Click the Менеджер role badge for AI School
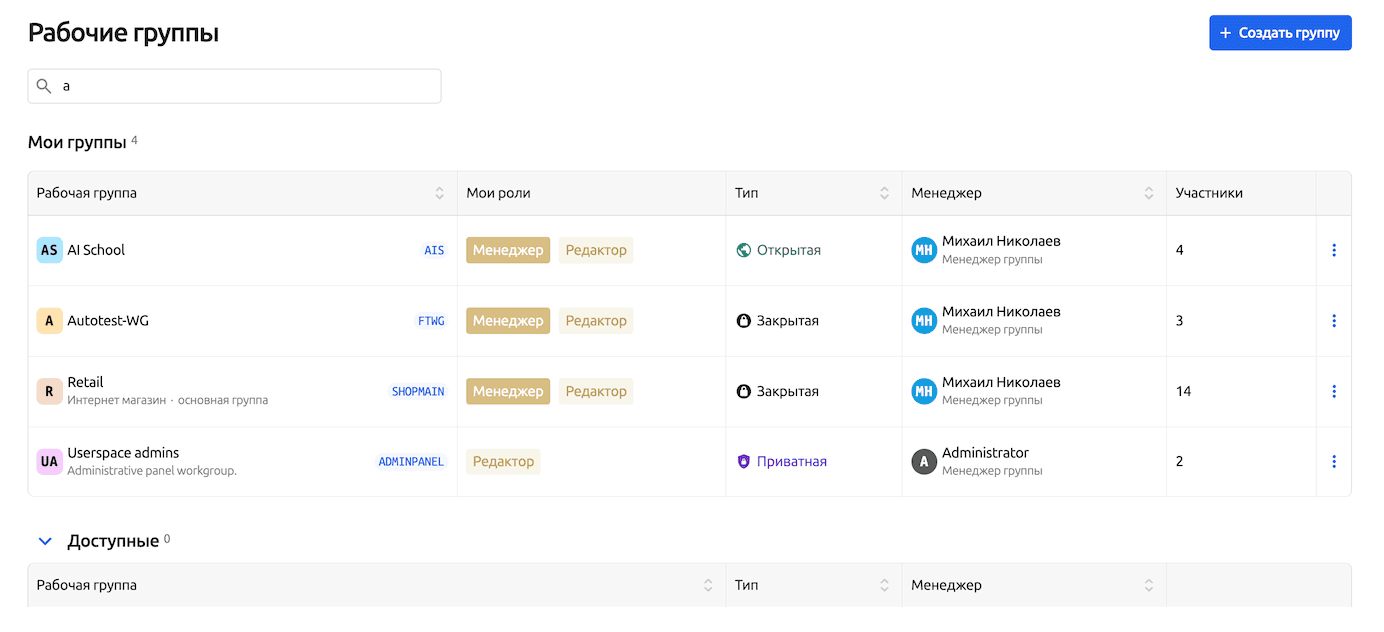The width and height of the screenshot is (1384, 632). coord(508,250)
